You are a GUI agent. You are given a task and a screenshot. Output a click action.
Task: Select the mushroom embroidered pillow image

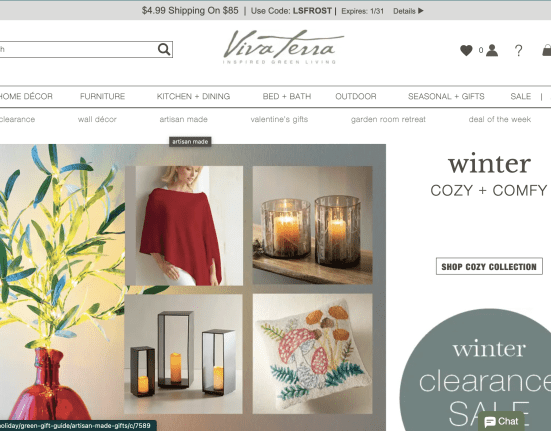(312, 354)
